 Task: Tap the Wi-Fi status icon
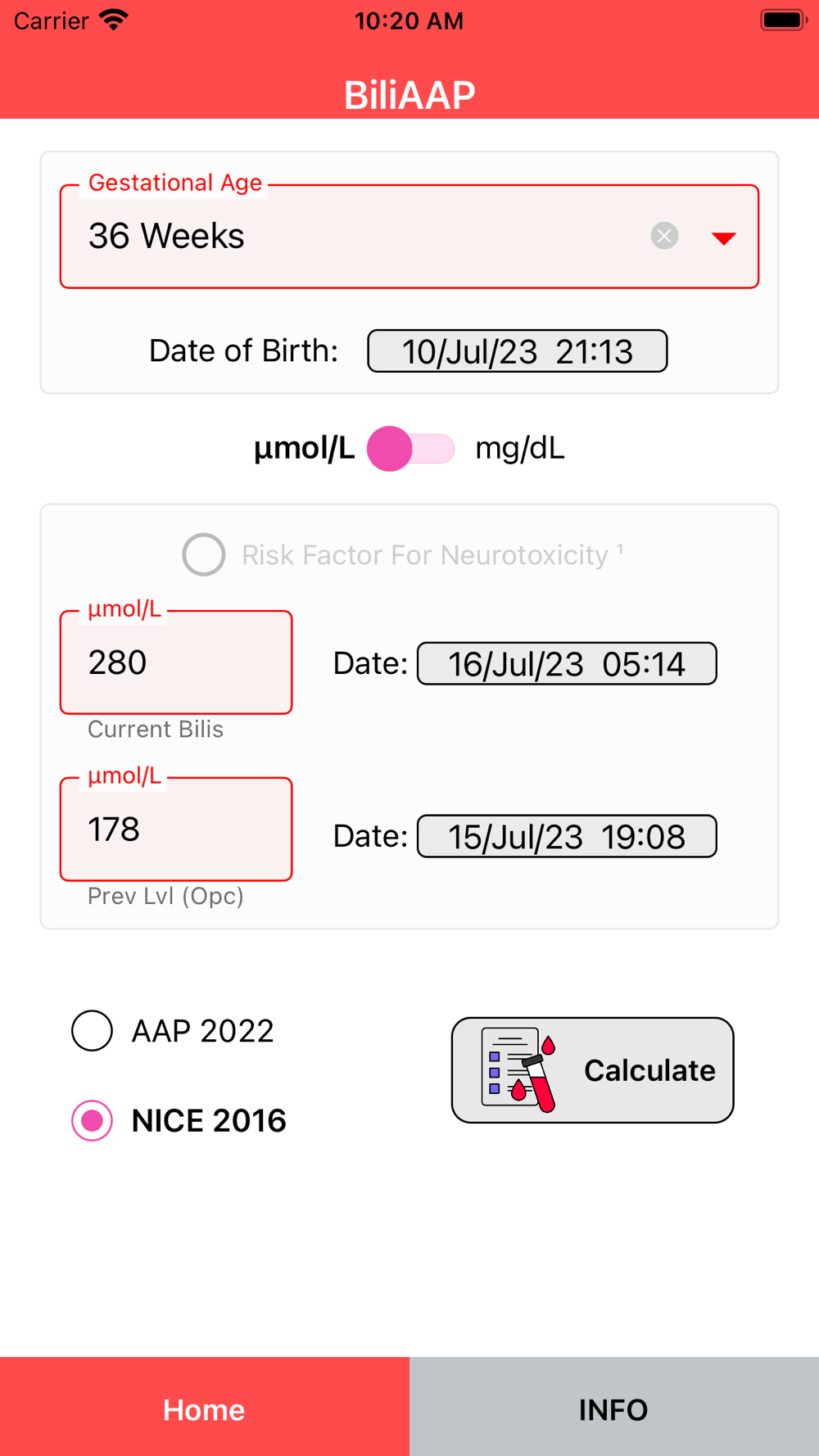click(x=114, y=20)
